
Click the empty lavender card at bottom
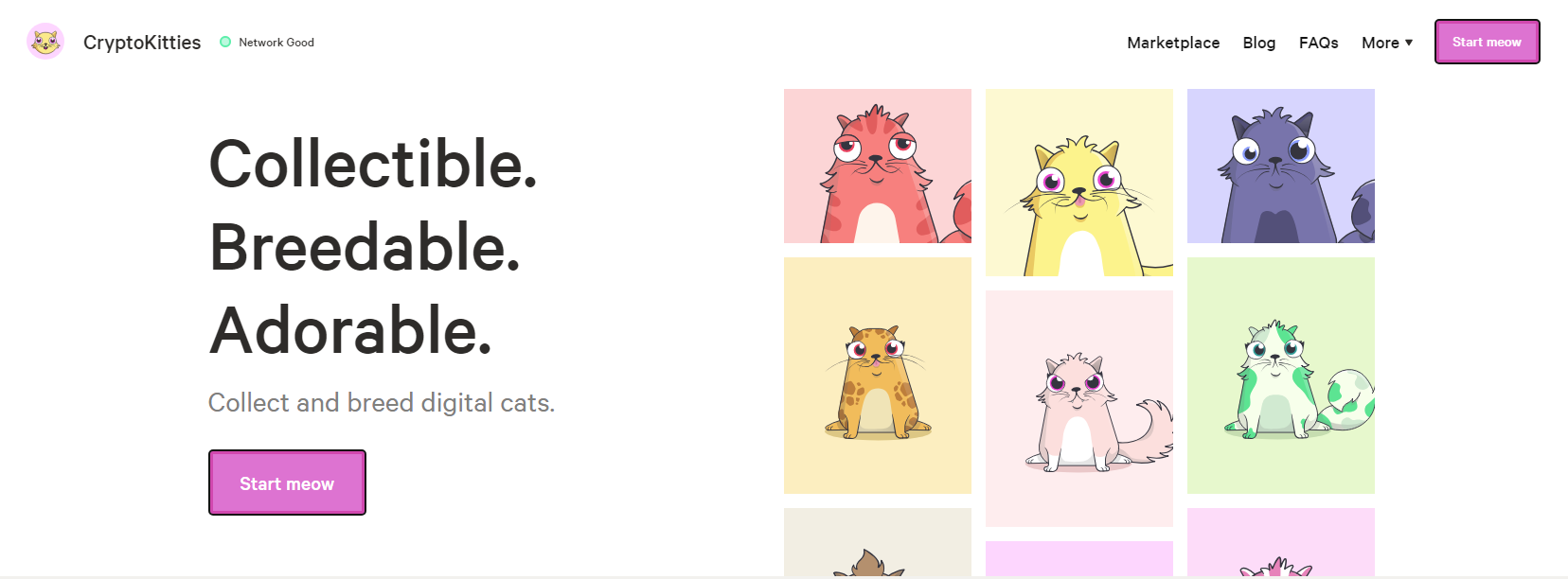(1079, 558)
